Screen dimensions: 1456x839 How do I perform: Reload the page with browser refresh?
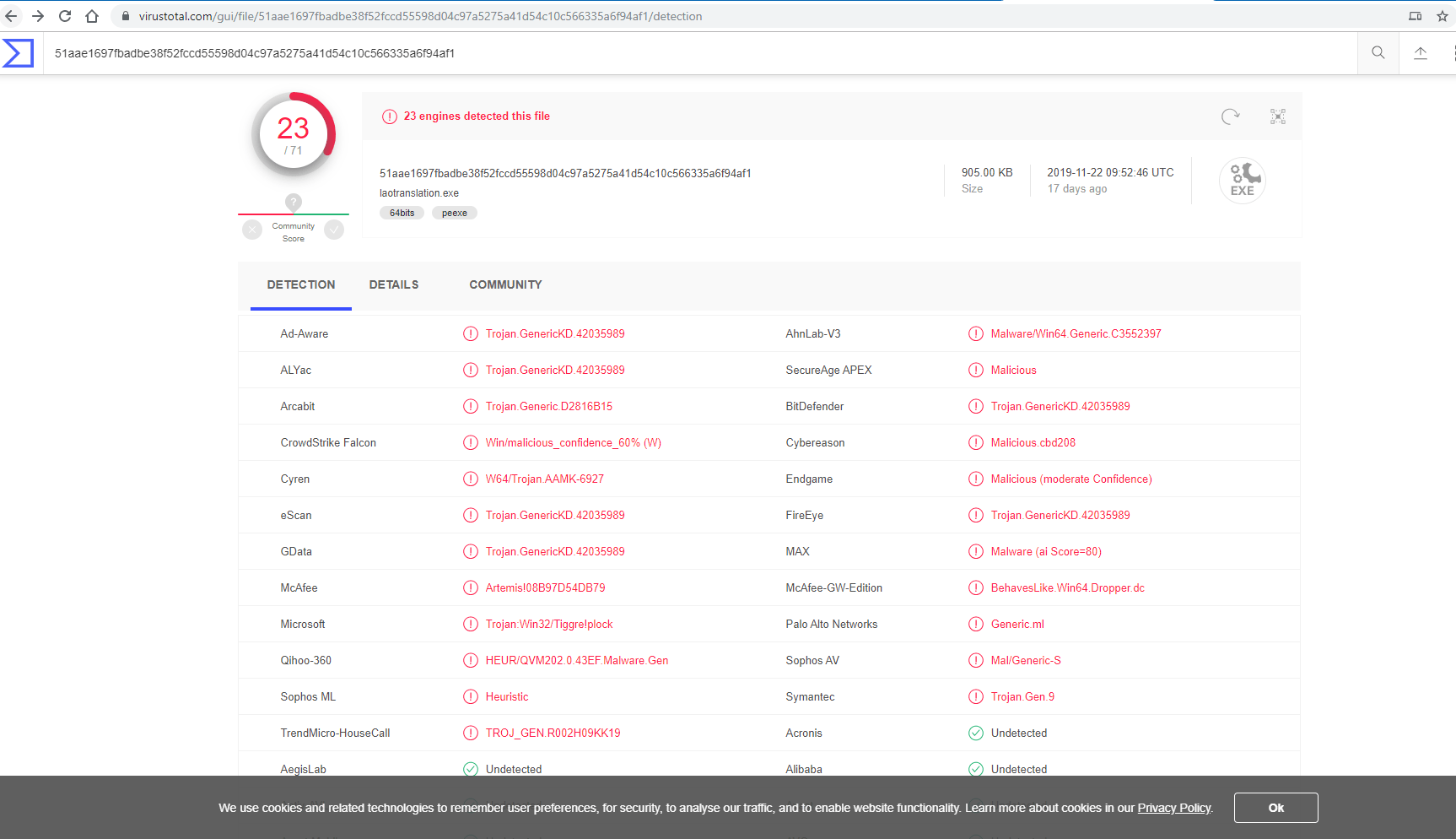(x=65, y=16)
